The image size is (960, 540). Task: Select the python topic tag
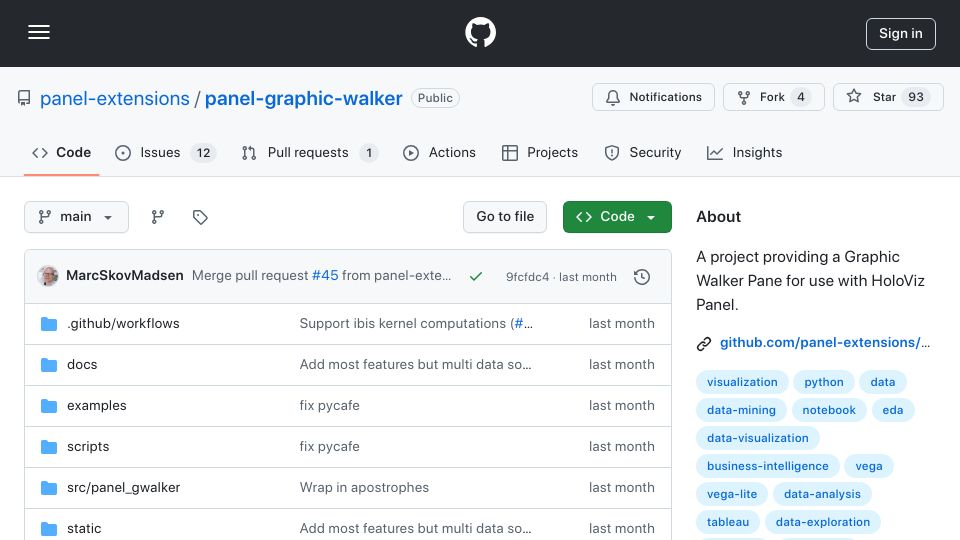pos(823,382)
